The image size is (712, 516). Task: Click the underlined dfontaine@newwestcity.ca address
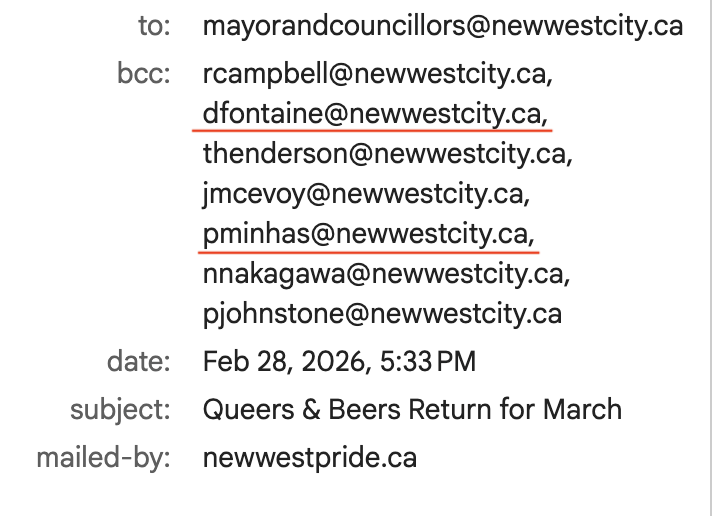coord(375,114)
